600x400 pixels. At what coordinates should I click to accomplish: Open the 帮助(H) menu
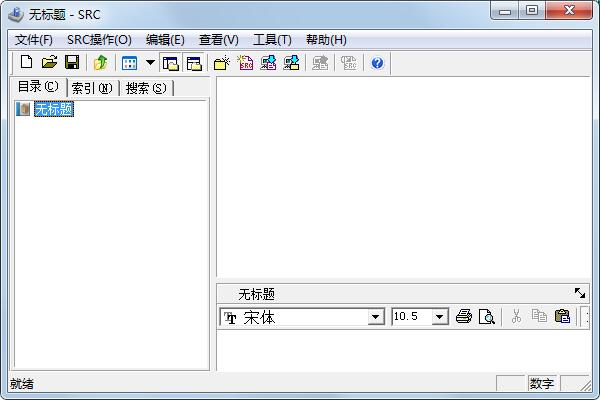tap(326, 40)
